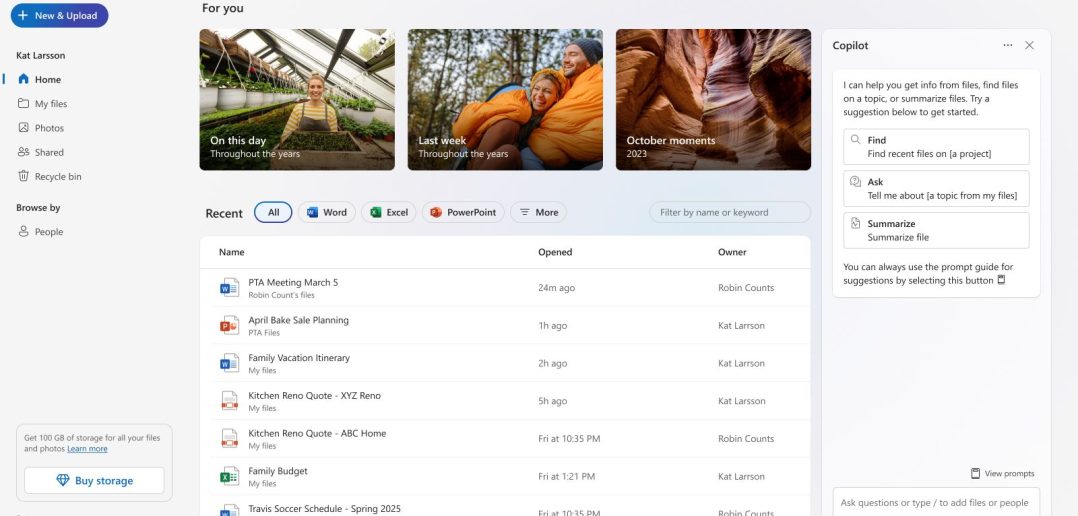Click the Filter by name or keyword field
This screenshot has height=516, width=1078.
(x=729, y=212)
